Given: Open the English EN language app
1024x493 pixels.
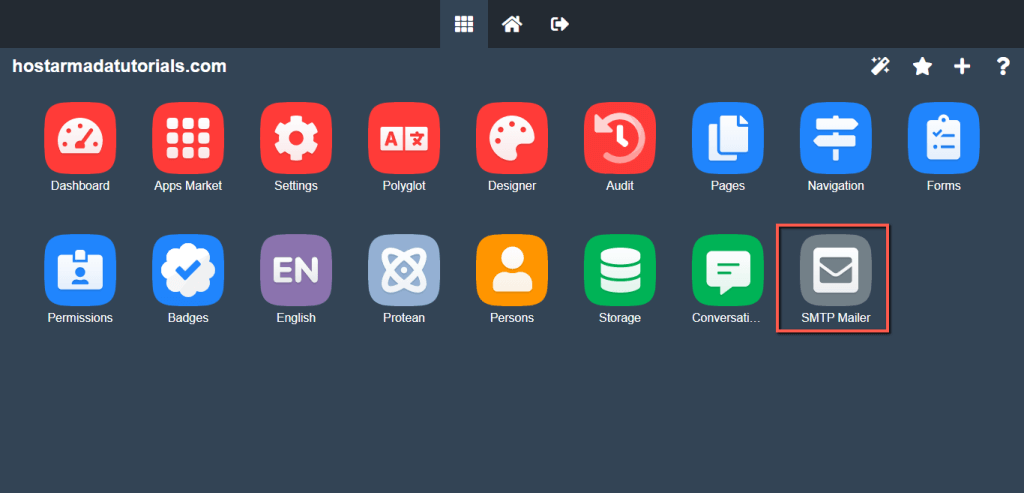Looking at the screenshot, I should [x=296, y=270].
